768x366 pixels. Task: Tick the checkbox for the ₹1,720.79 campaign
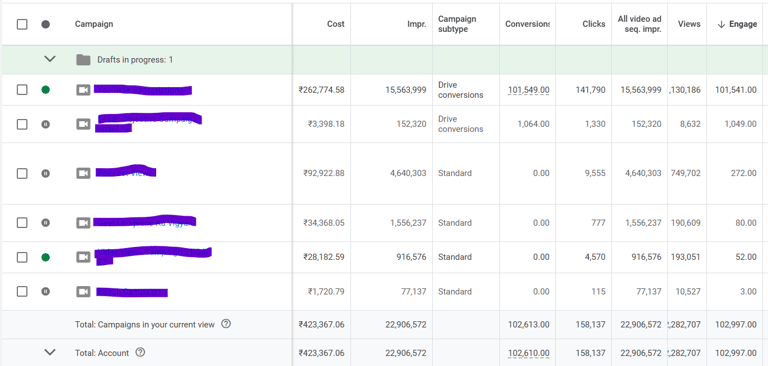[22, 292]
